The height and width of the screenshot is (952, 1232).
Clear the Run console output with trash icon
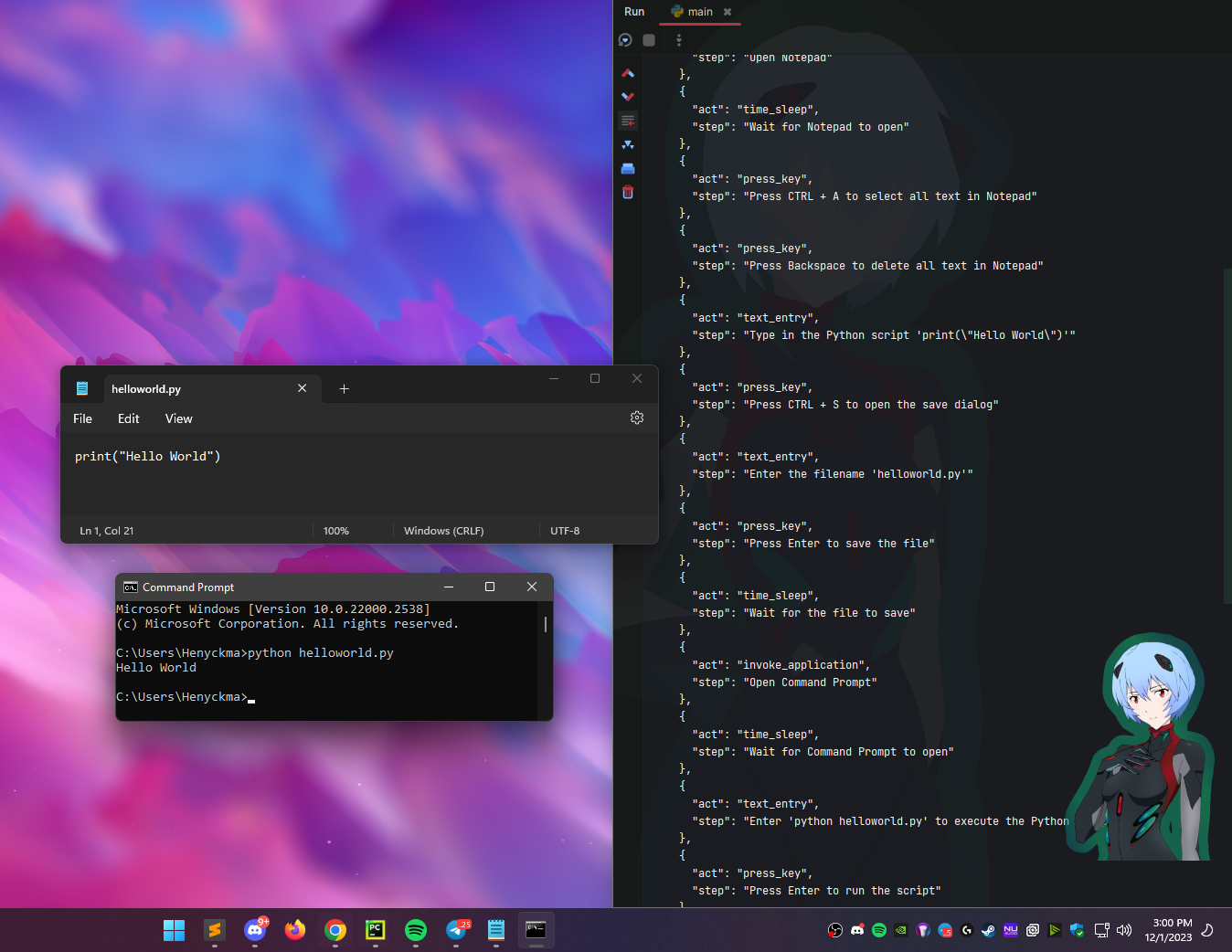coord(628,192)
